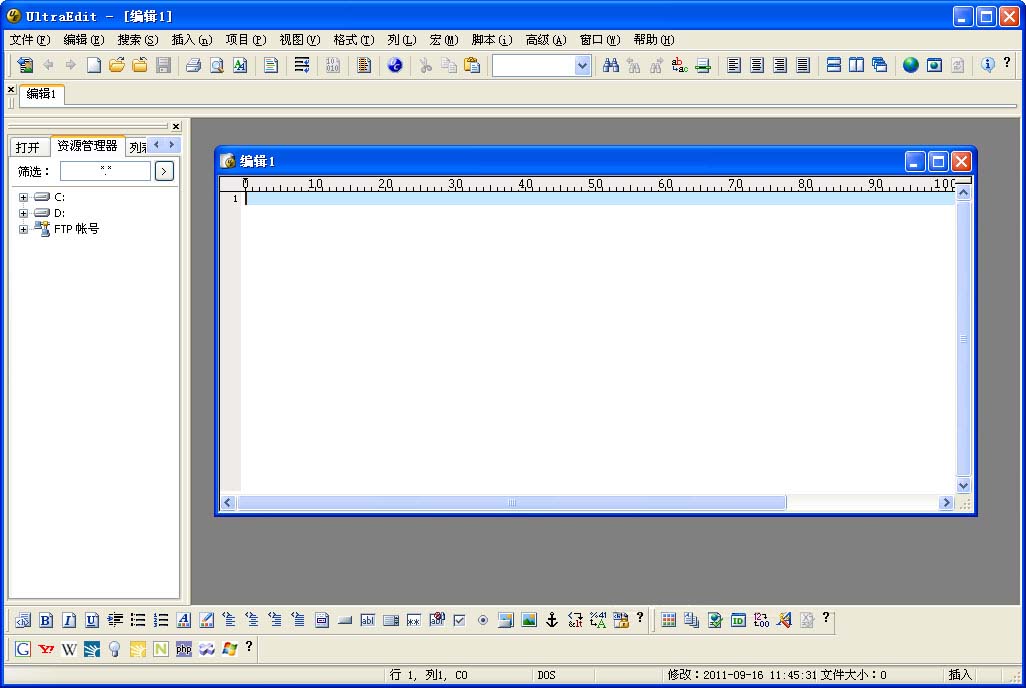Image resolution: width=1026 pixels, height=688 pixels.
Task: Click the New File icon in toolbar
Action: pyautogui.click(x=94, y=65)
